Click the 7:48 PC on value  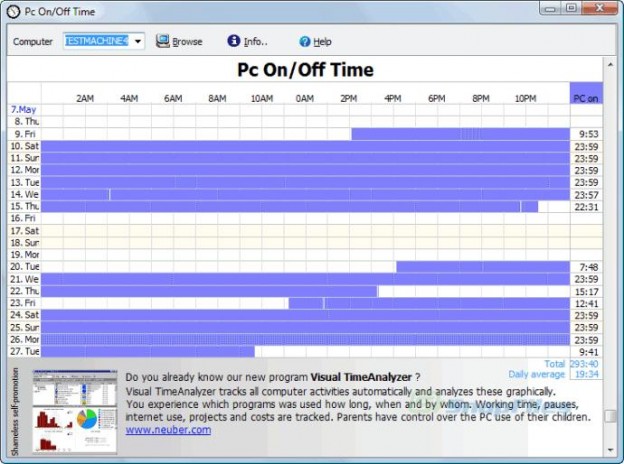589,267
